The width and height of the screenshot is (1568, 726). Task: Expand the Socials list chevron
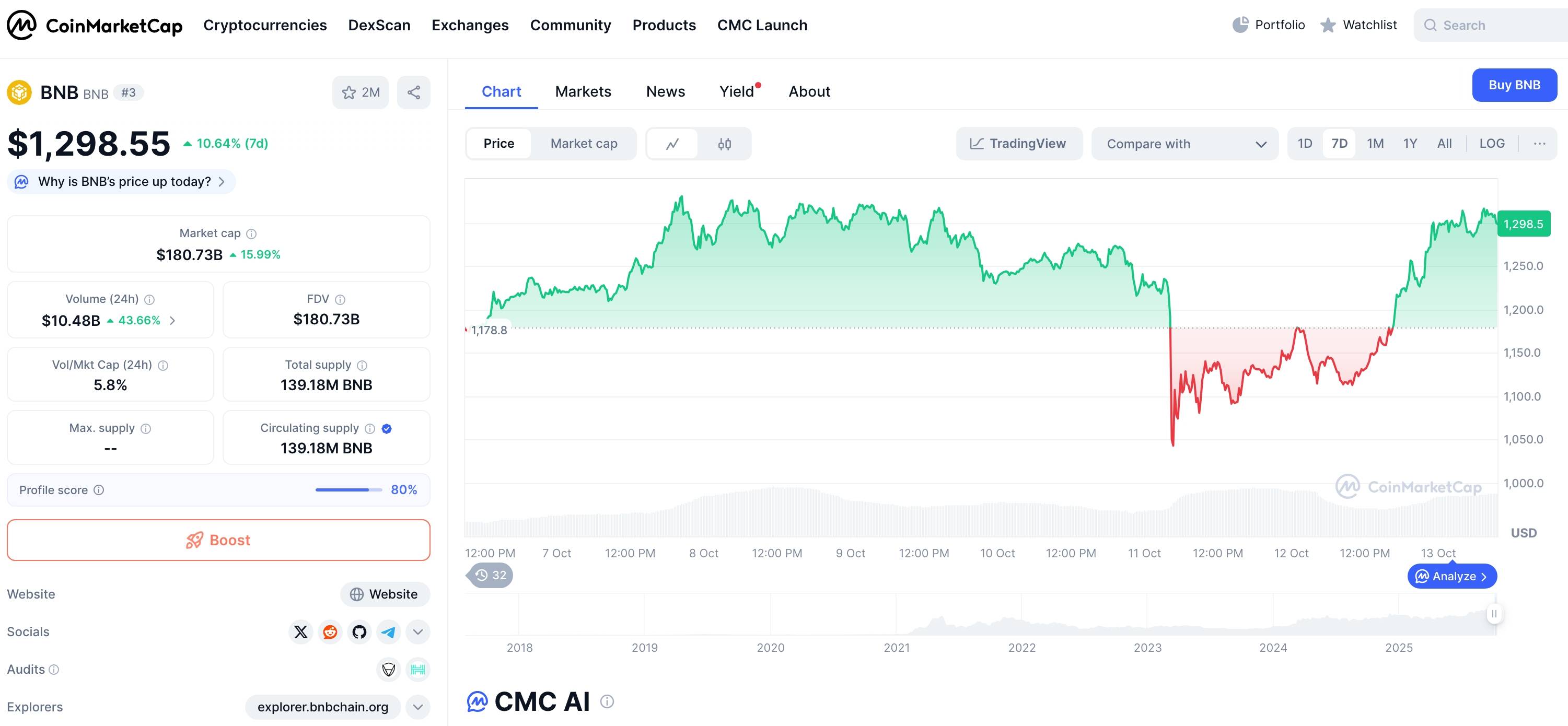point(417,631)
